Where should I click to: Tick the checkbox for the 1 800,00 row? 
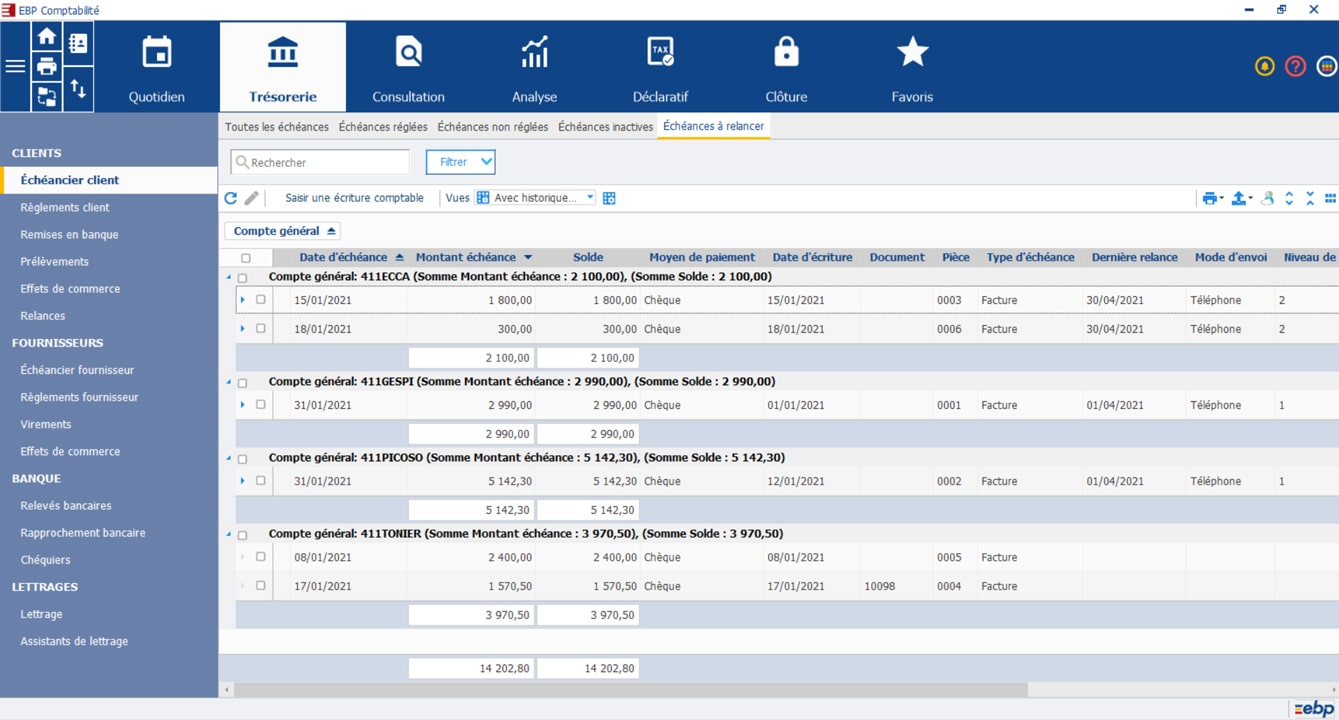(x=261, y=300)
